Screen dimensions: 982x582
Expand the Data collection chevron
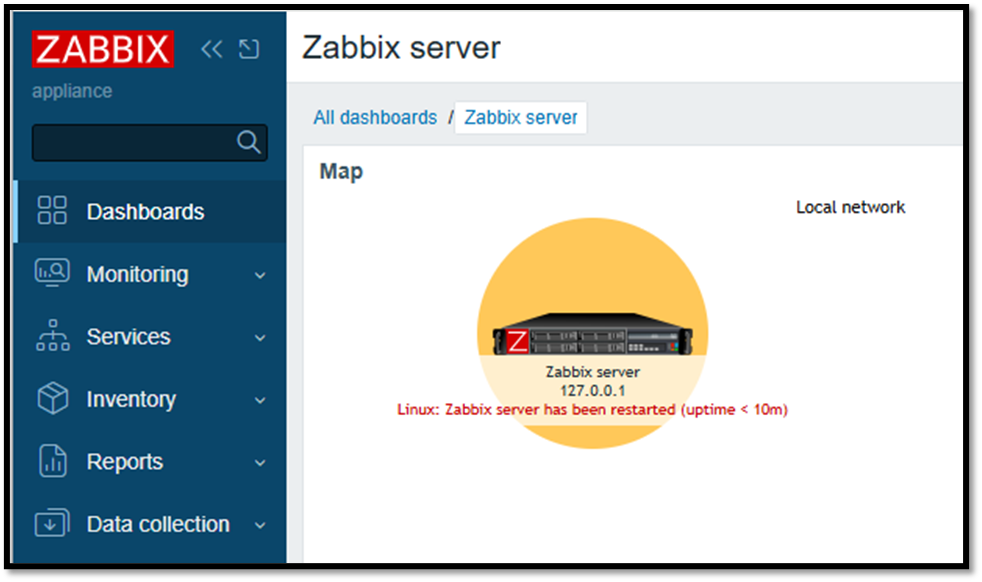[x=260, y=526]
